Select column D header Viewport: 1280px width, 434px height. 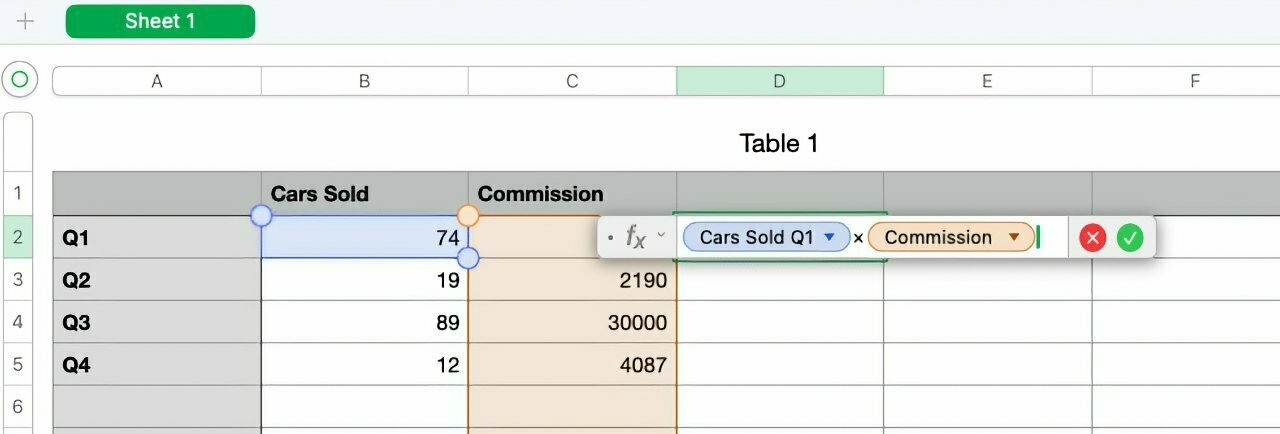(x=779, y=81)
